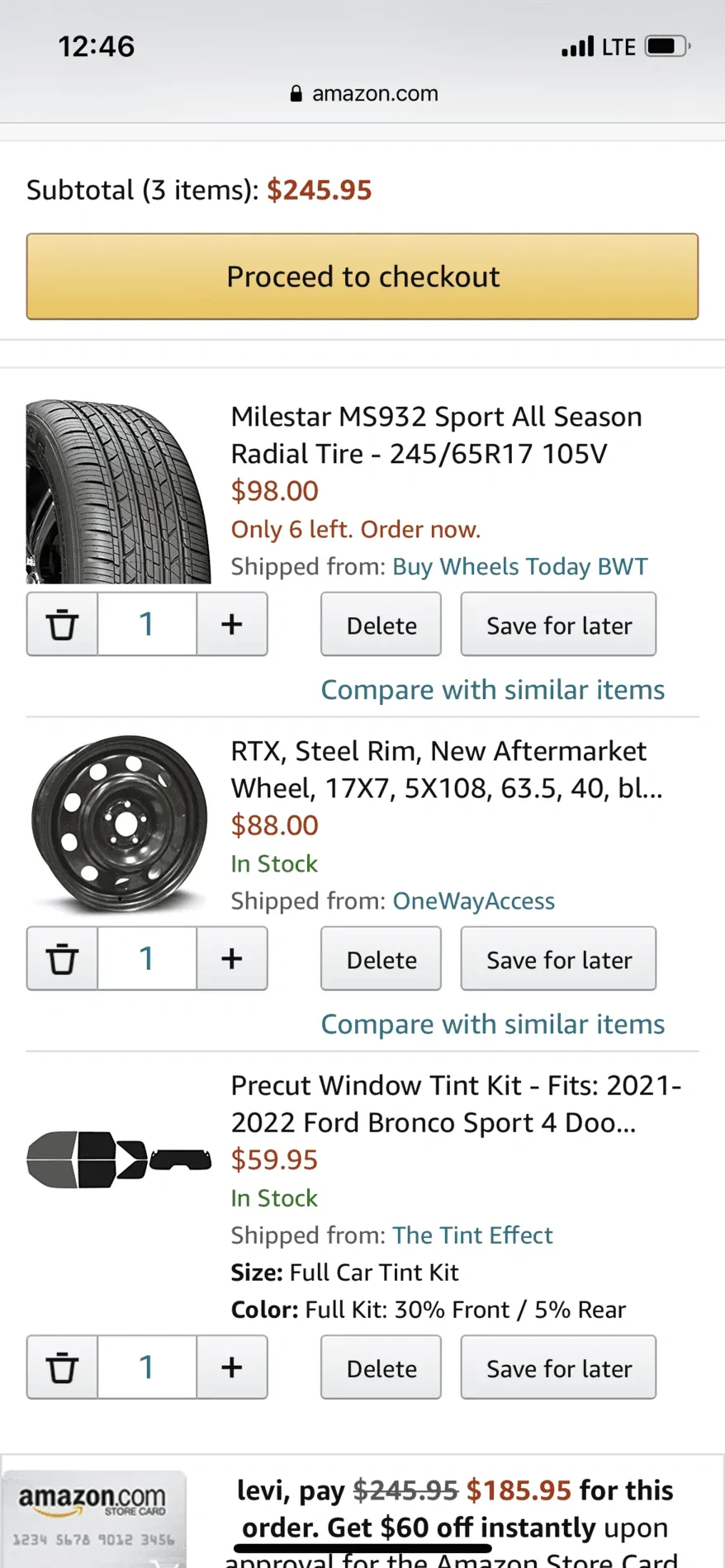Image resolution: width=725 pixels, height=1568 pixels.
Task: Open the Milestar tire product image
Action: click(119, 492)
